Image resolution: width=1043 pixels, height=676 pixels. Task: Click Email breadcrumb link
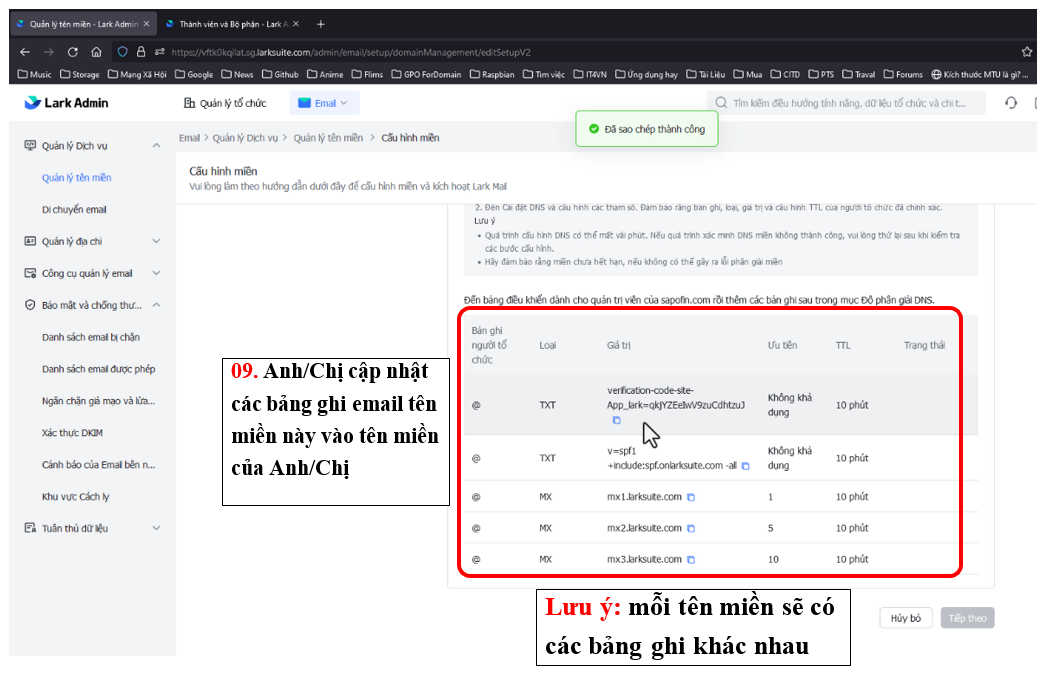189,138
